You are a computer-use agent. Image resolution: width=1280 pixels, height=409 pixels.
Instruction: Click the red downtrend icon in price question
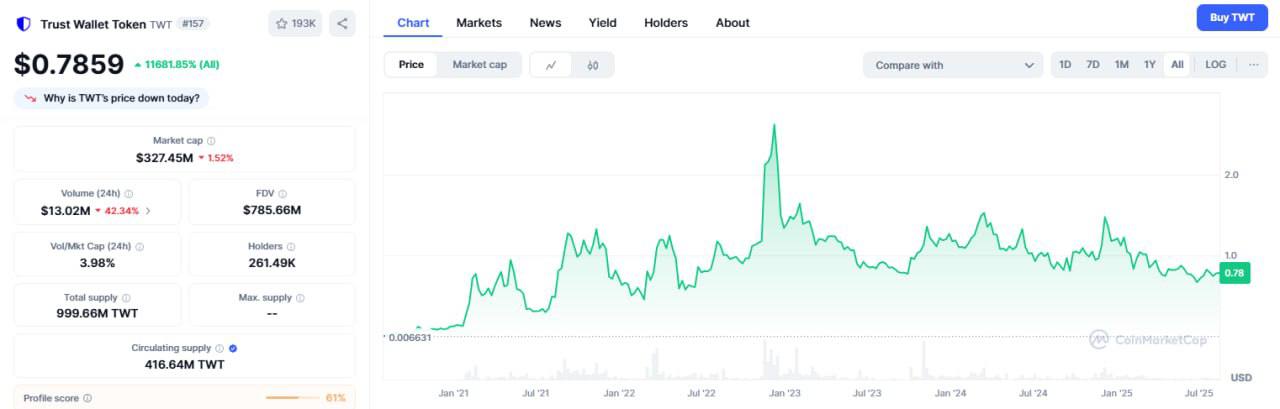[30, 98]
